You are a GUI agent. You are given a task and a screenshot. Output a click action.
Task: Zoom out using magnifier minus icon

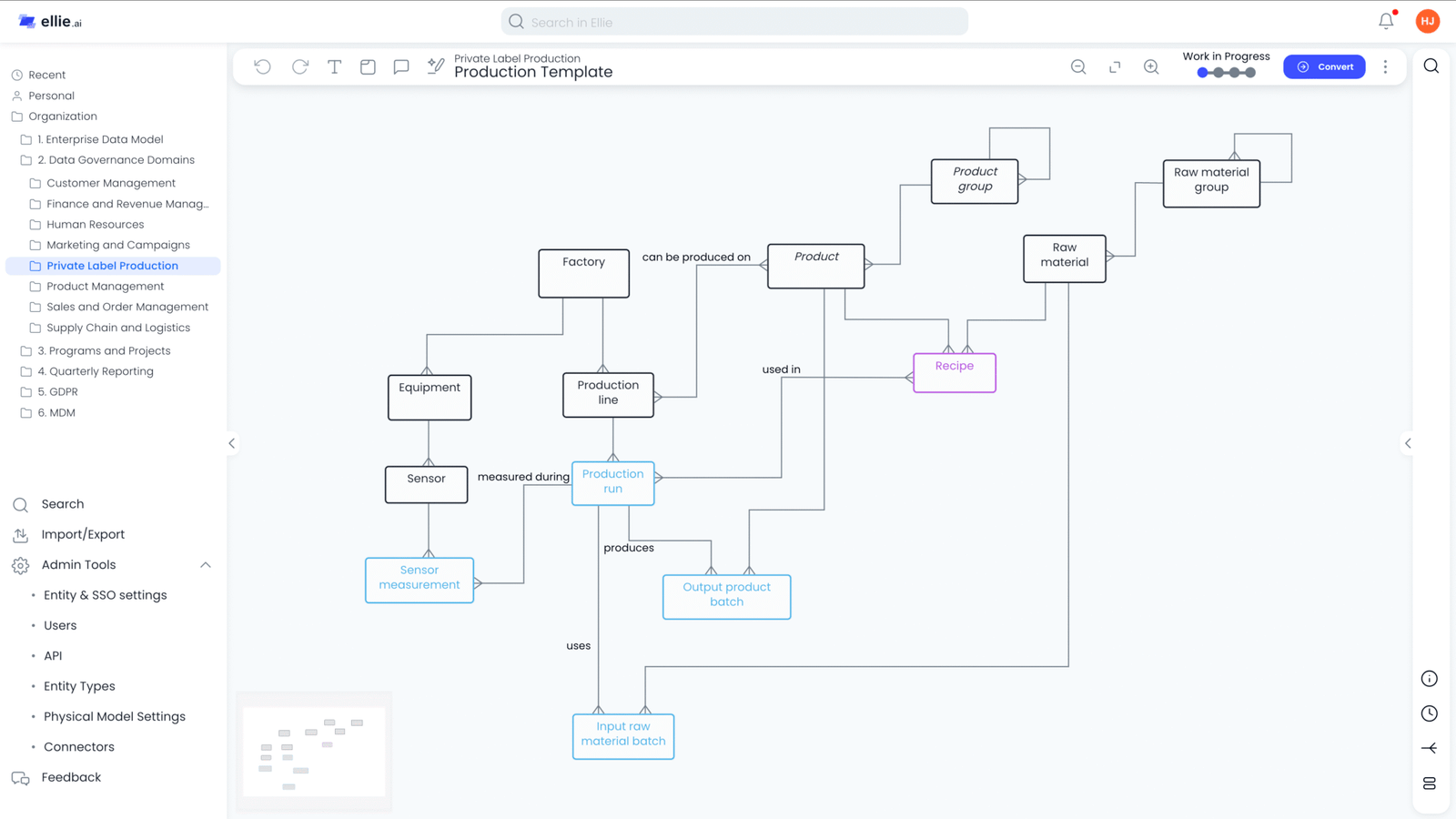point(1078,66)
